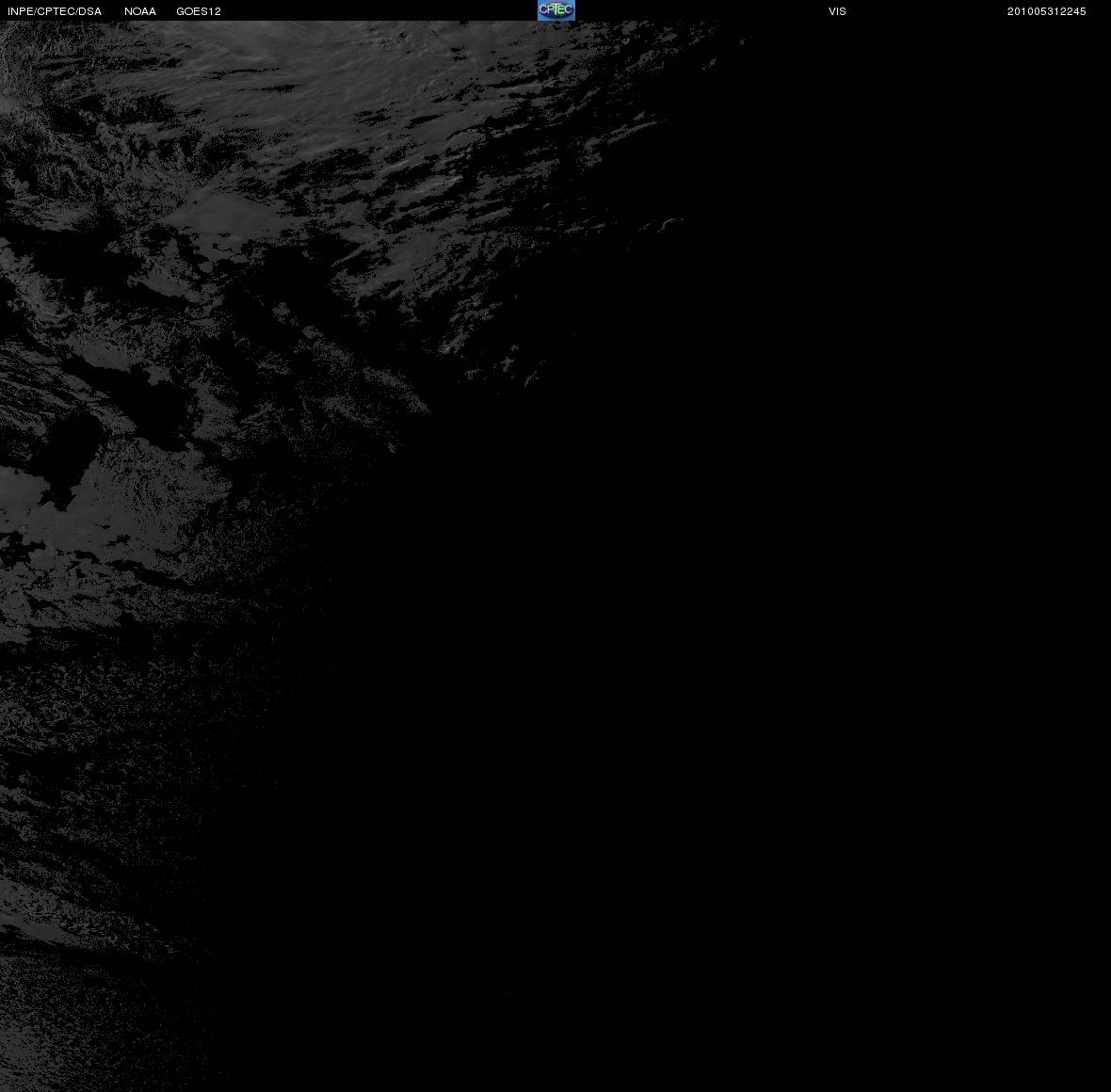The width and height of the screenshot is (1111, 1092).
Task: Click the NOAA label in header
Action: point(140,11)
